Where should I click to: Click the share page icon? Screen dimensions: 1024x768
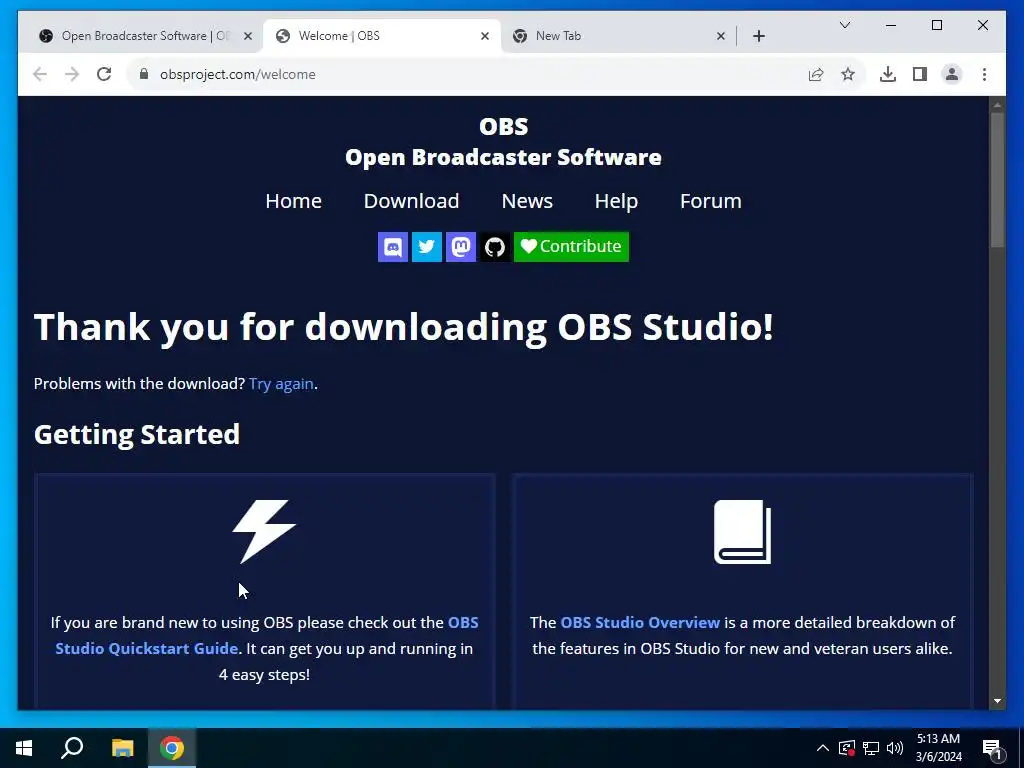pos(816,74)
